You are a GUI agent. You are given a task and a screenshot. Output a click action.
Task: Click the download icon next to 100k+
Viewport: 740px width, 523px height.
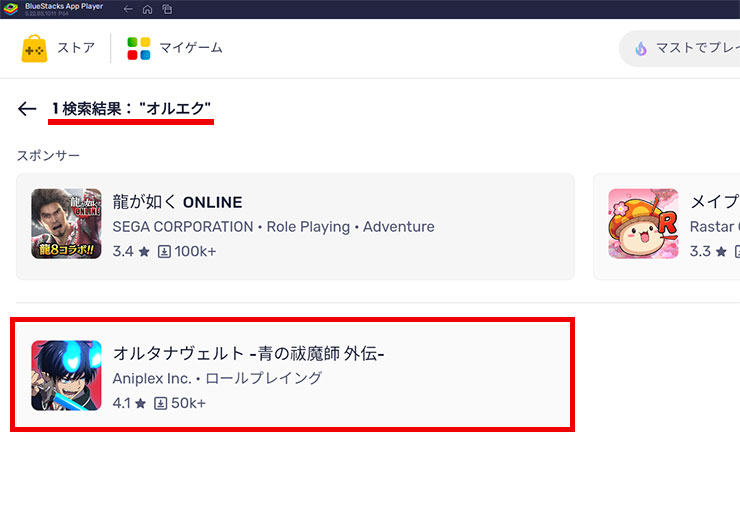(x=164, y=252)
